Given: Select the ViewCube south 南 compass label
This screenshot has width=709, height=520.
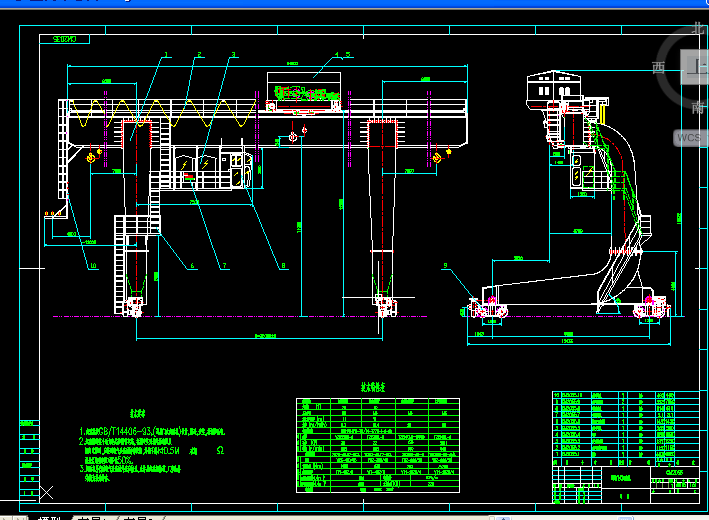Looking at the screenshot, I should click(698, 106).
